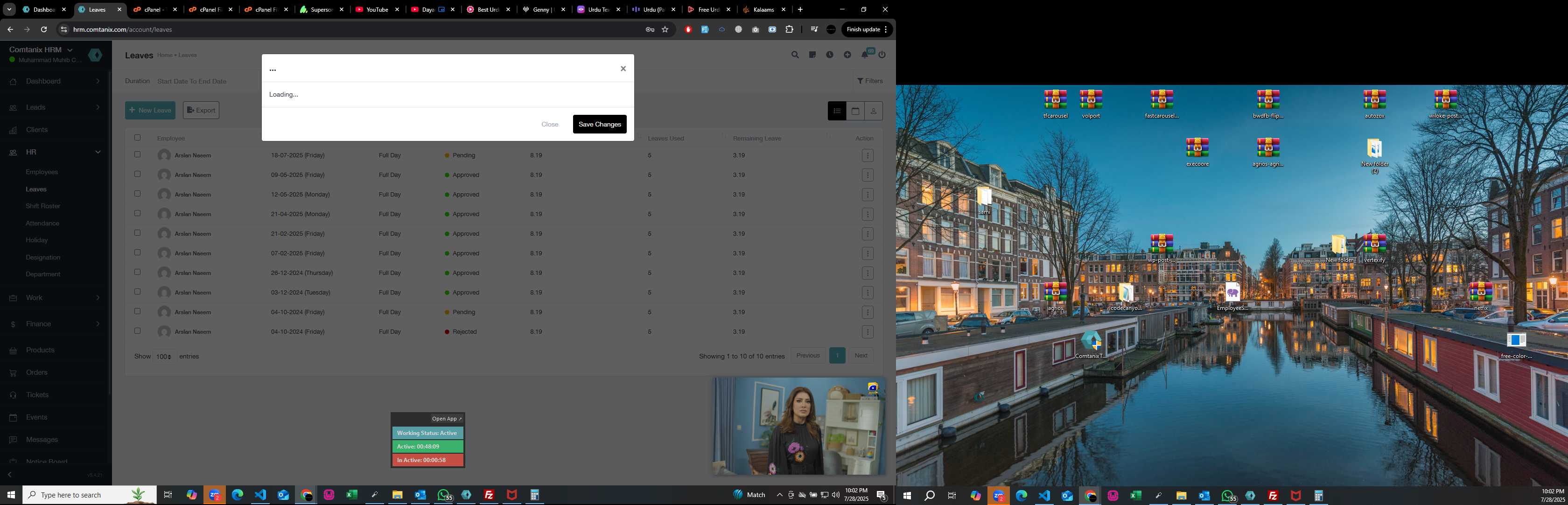Check the Rejected 04-10-2024 row checkbox
The image size is (1568, 505).
click(x=137, y=331)
